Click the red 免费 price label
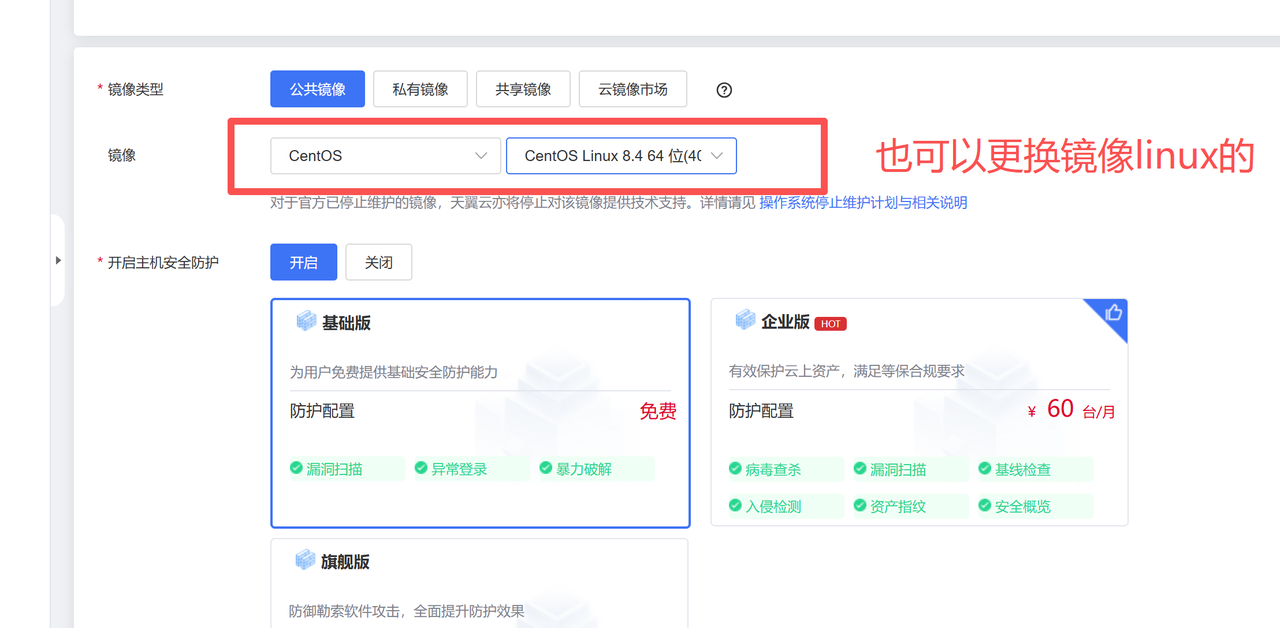The height and width of the screenshot is (628, 1280). (658, 411)
